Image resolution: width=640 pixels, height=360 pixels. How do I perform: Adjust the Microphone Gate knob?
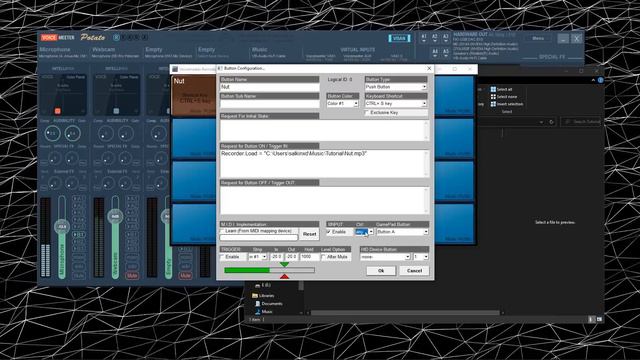pyautogui.click(x=72, y=133)
